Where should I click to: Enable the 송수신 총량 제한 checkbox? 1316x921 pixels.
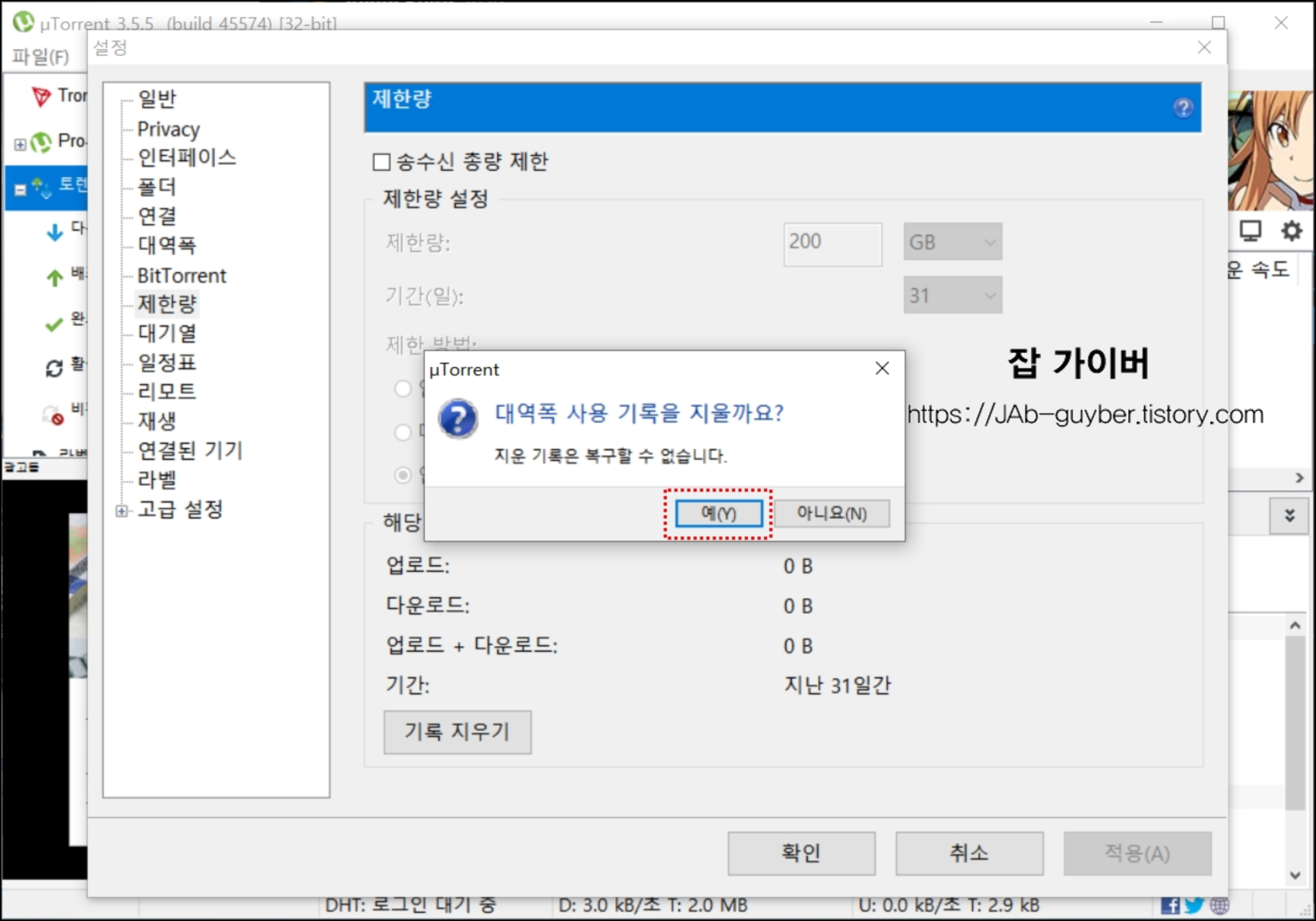pyautogui.click(x=382, y=162)
